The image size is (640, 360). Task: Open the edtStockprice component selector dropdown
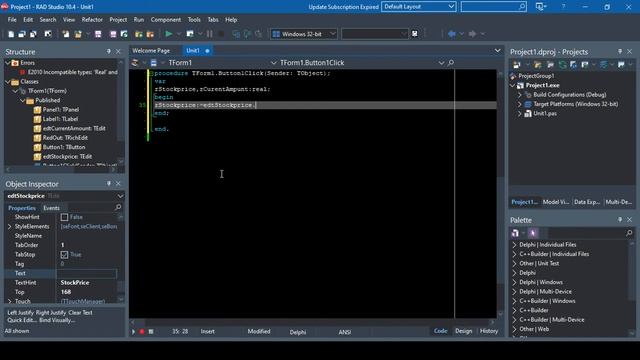(x=120, y=196)
